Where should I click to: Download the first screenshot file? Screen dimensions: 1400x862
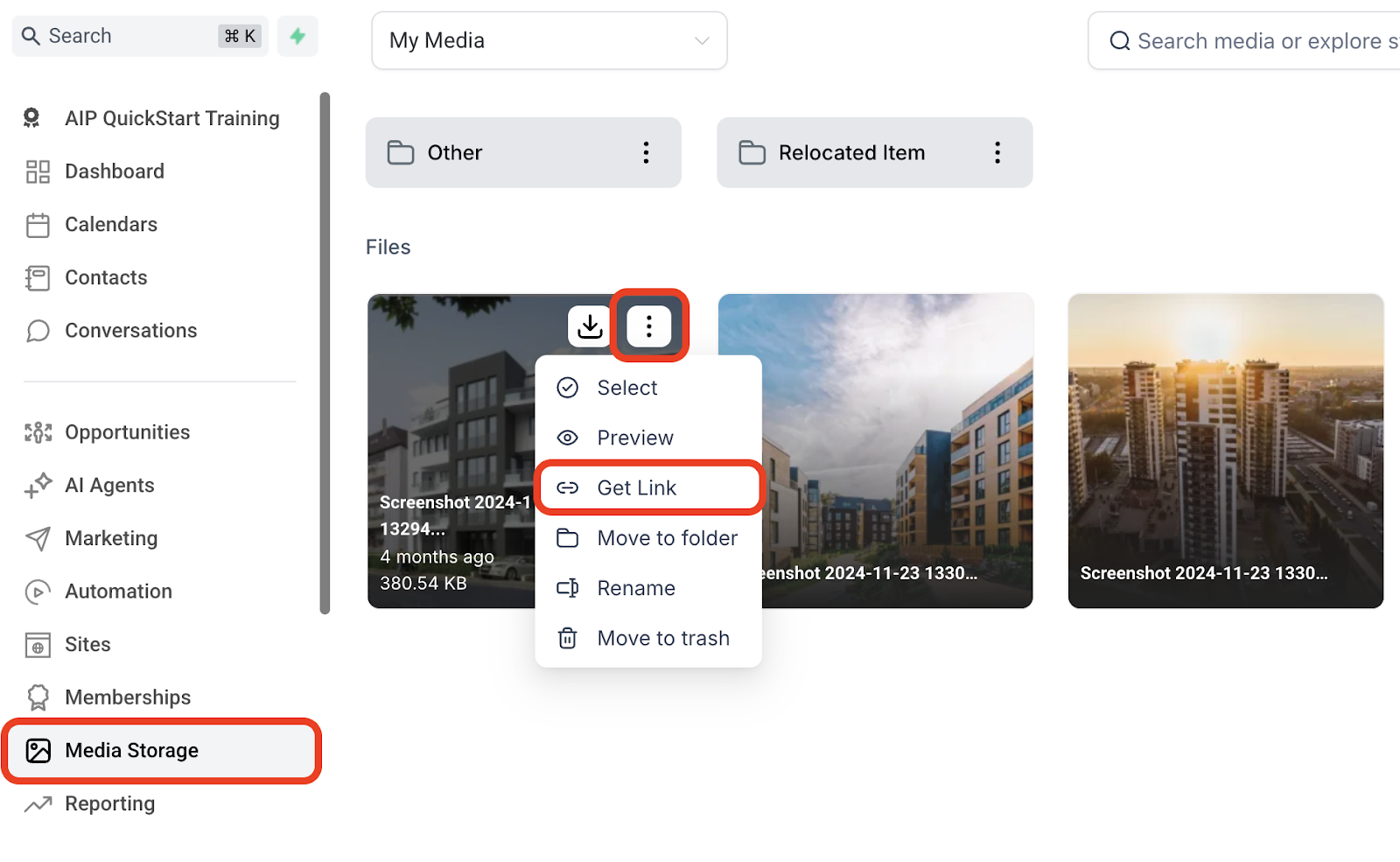tap(590, 326)
